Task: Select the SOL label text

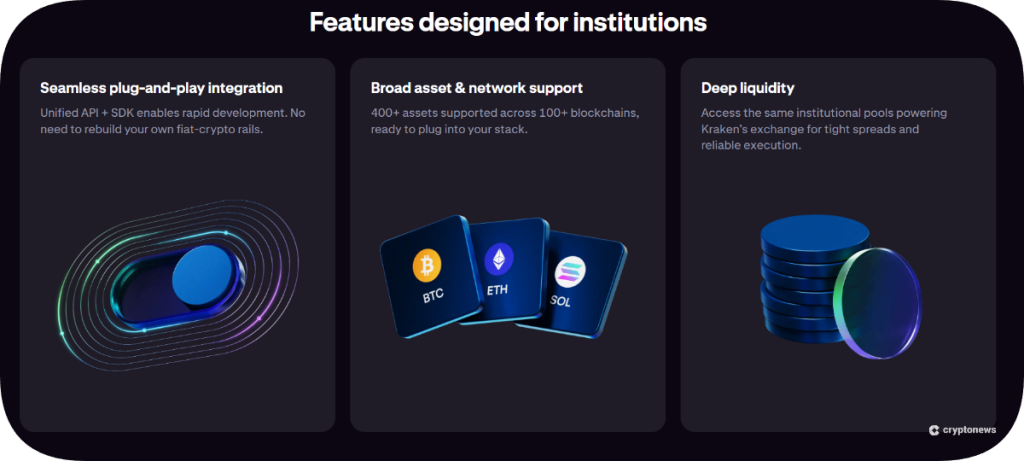Action: point(561,301)
